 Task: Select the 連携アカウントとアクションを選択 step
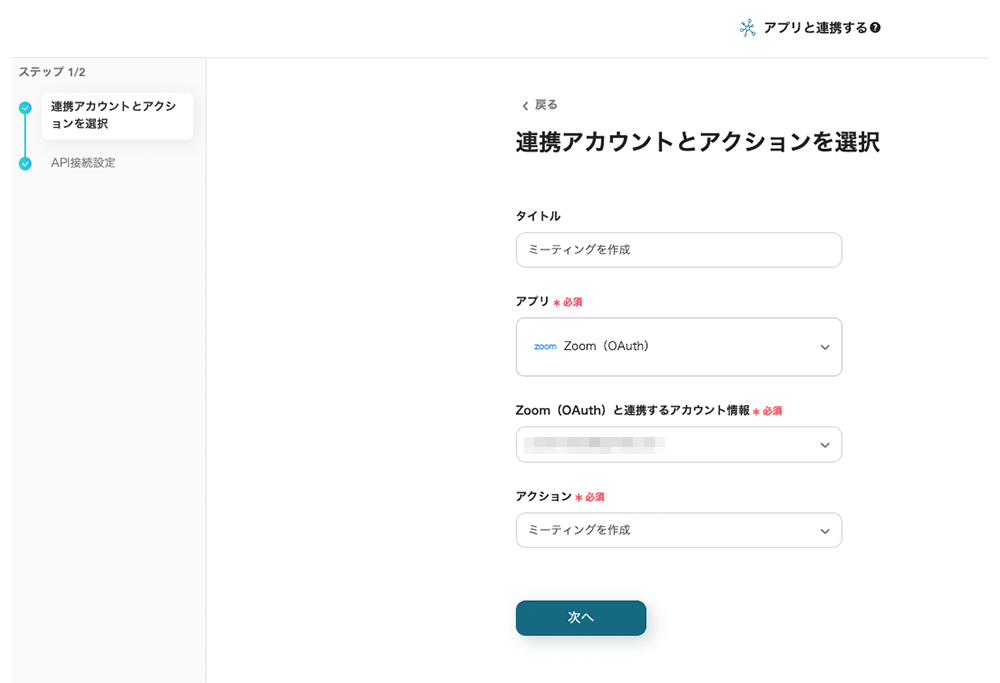coord(116,116)
